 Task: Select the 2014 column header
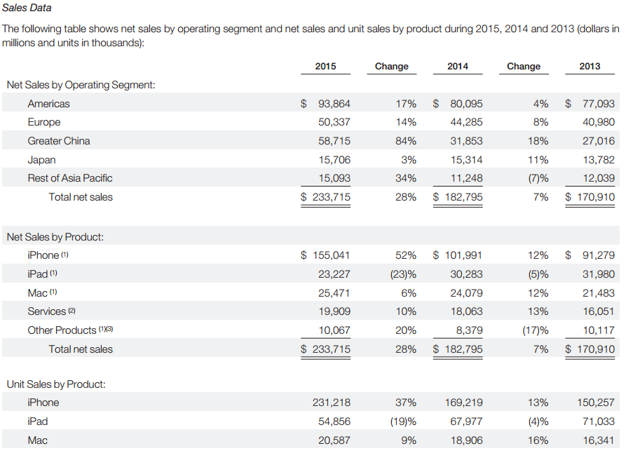tap(458, 66)
